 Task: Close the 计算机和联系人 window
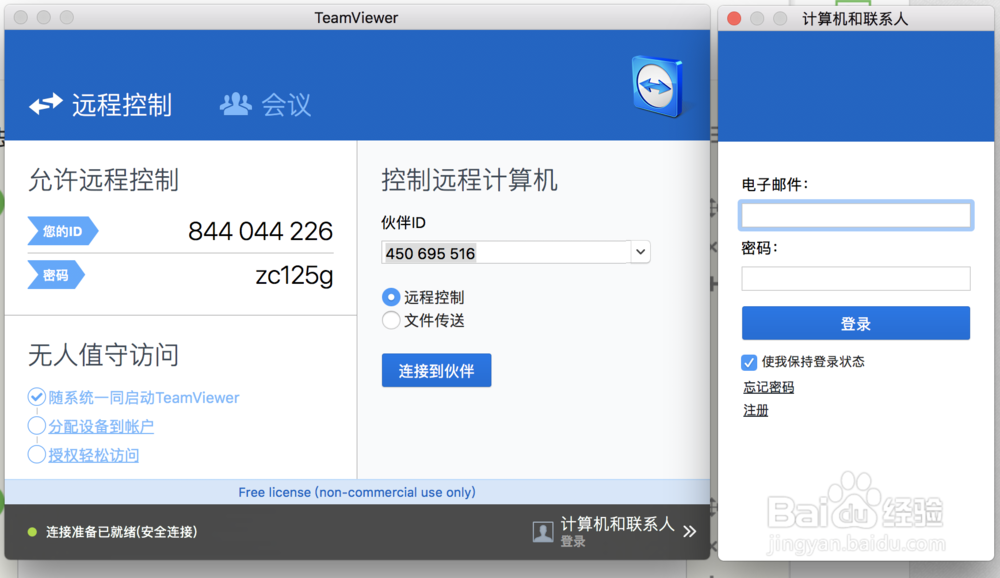pos(734,19)
